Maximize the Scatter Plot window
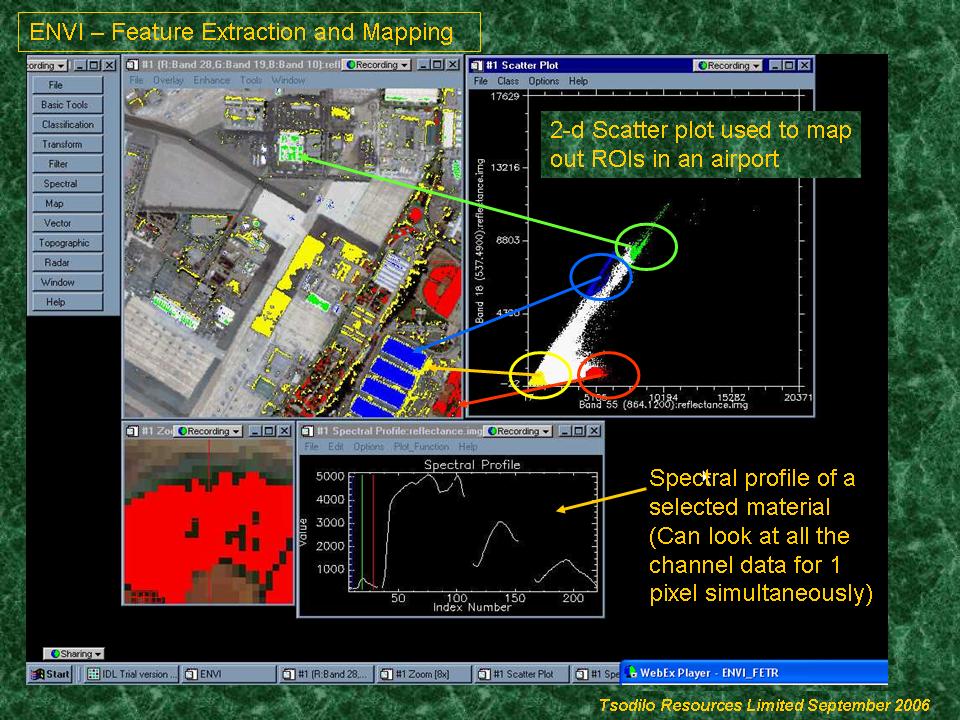 pyautogui.click(x=789, y=66)
